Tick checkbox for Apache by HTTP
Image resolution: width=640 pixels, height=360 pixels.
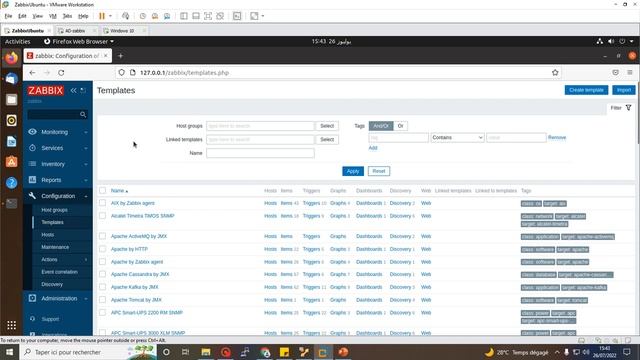[x=102, y=249]
